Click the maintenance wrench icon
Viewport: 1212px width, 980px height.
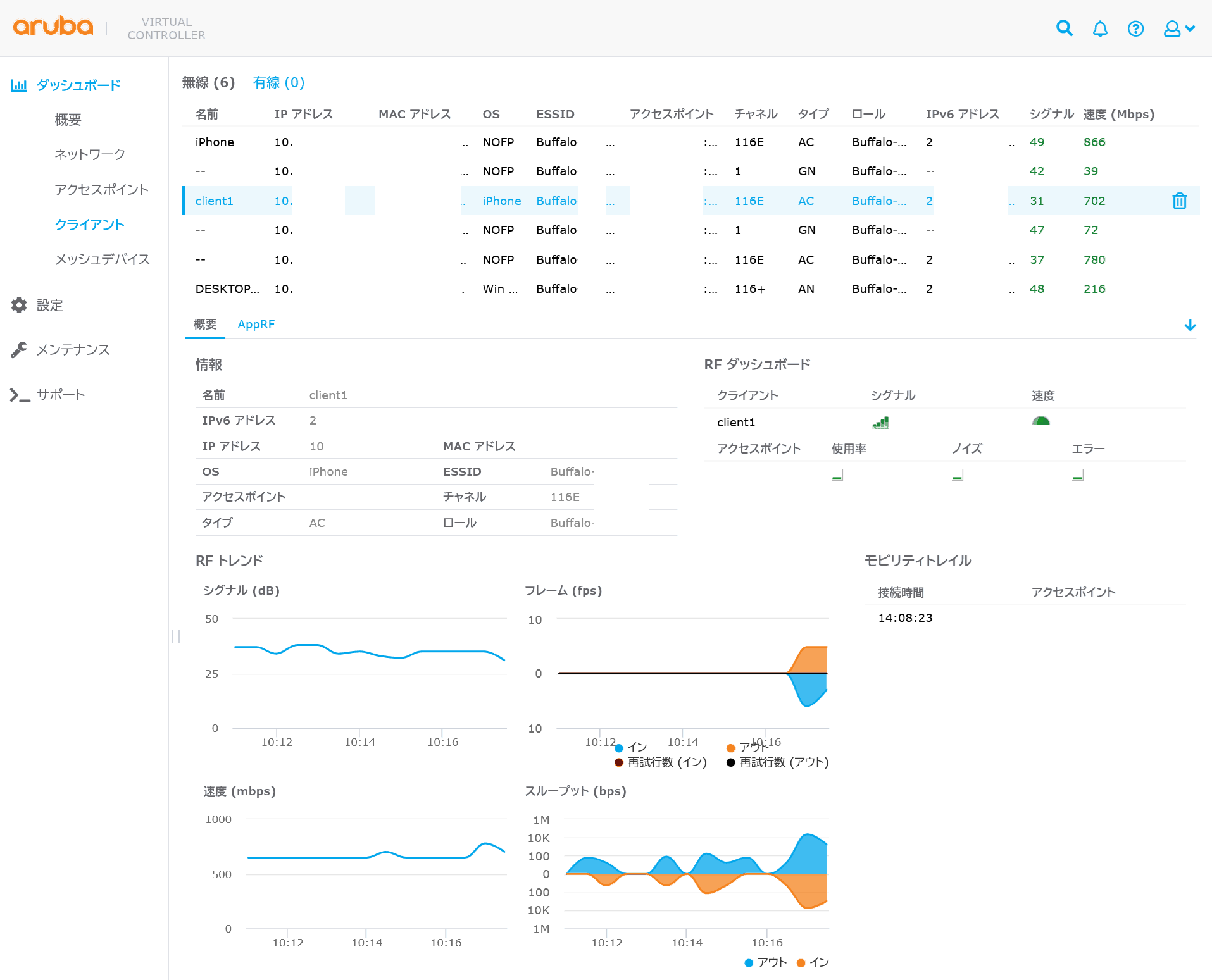coord(19,350)
